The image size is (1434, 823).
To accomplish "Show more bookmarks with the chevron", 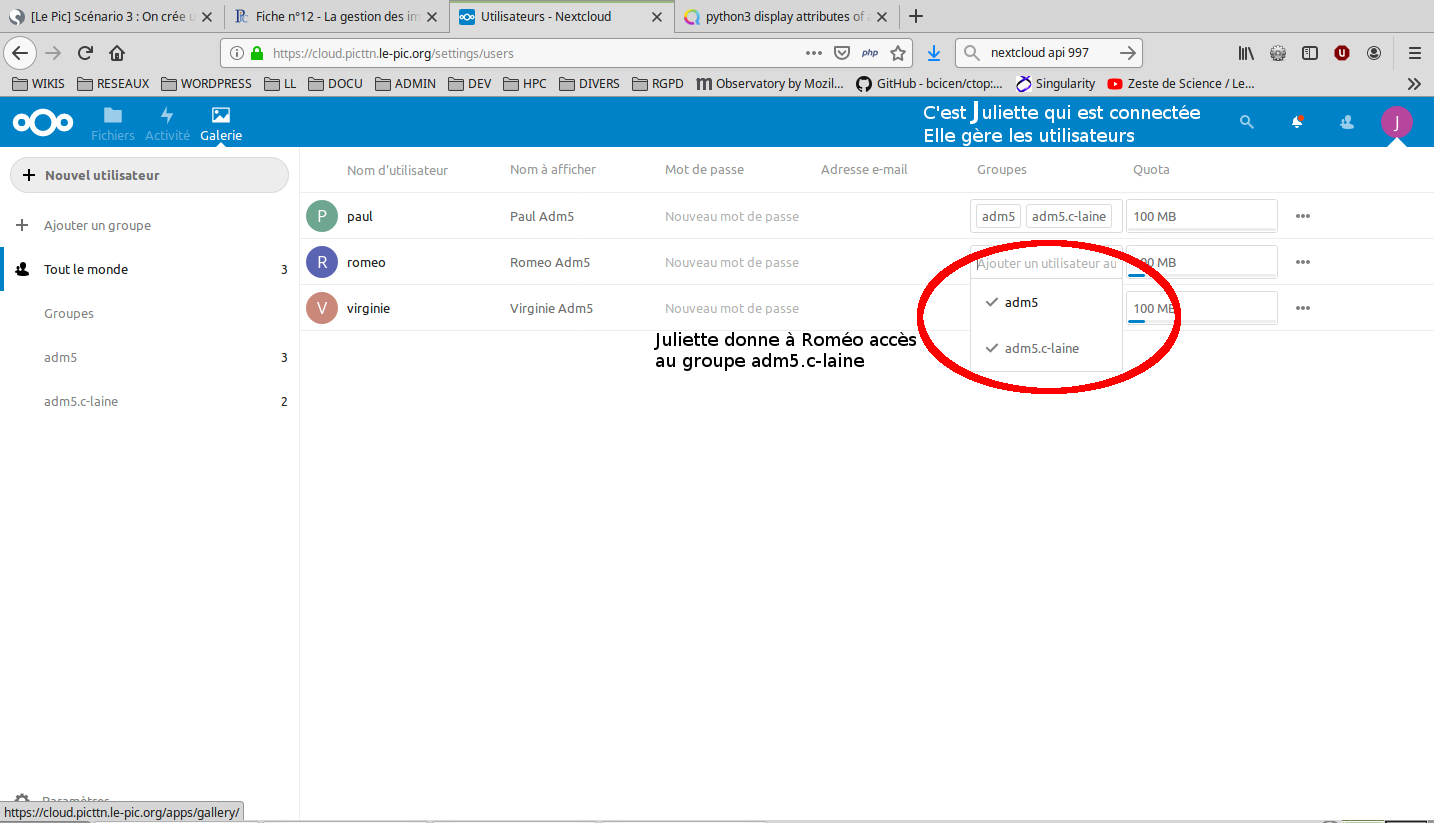I will click(x=1414, y=84).
